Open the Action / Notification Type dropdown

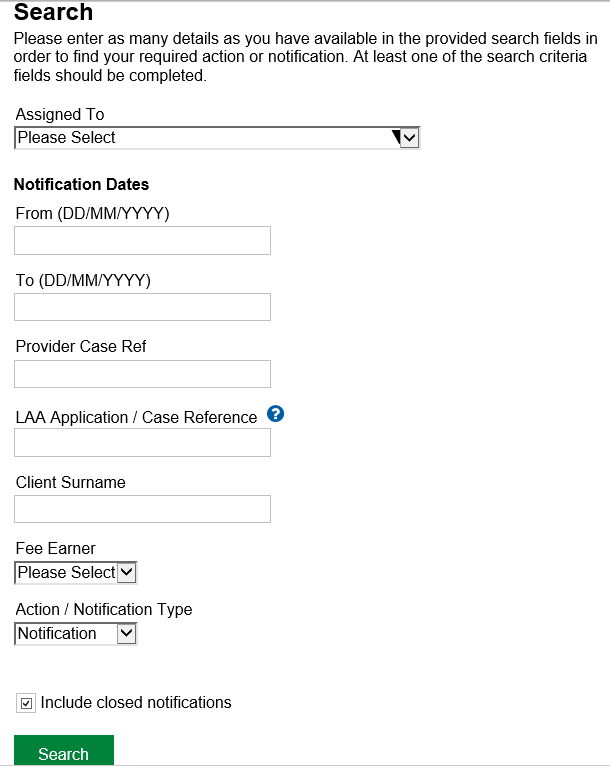click(x=76, y=634)
